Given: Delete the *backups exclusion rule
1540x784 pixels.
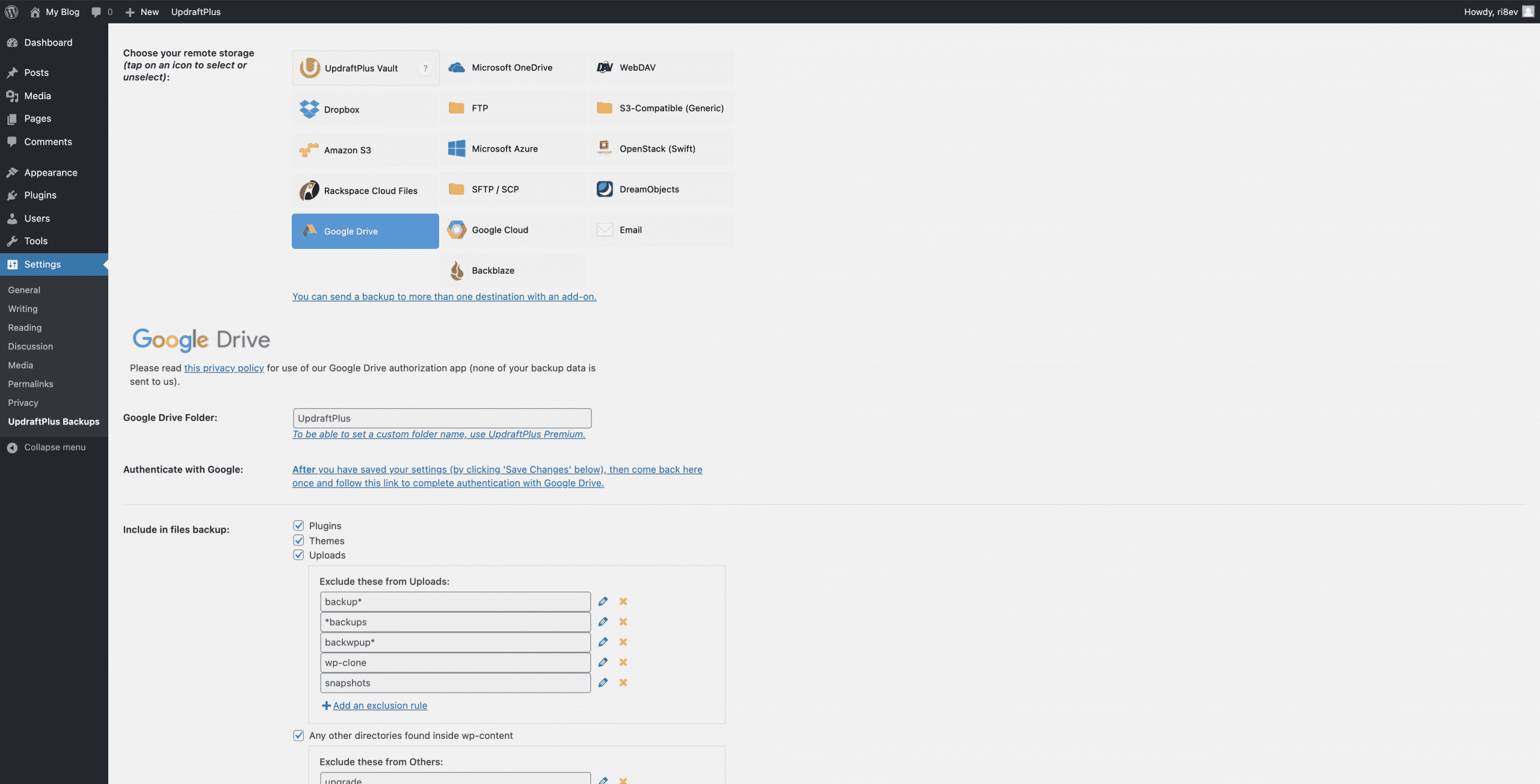Looking at the screenshot, I should tap(623, 622).
